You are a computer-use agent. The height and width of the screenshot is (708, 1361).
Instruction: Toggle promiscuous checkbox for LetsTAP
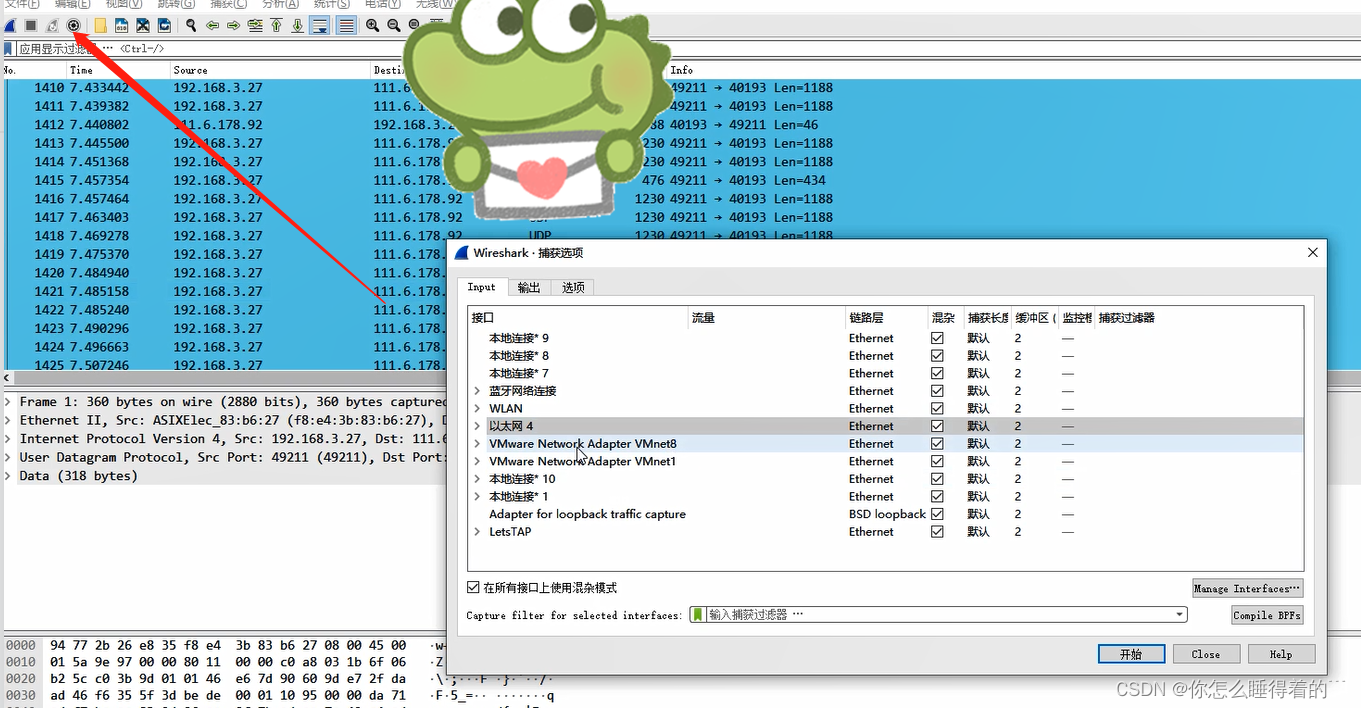pos(937,532)
